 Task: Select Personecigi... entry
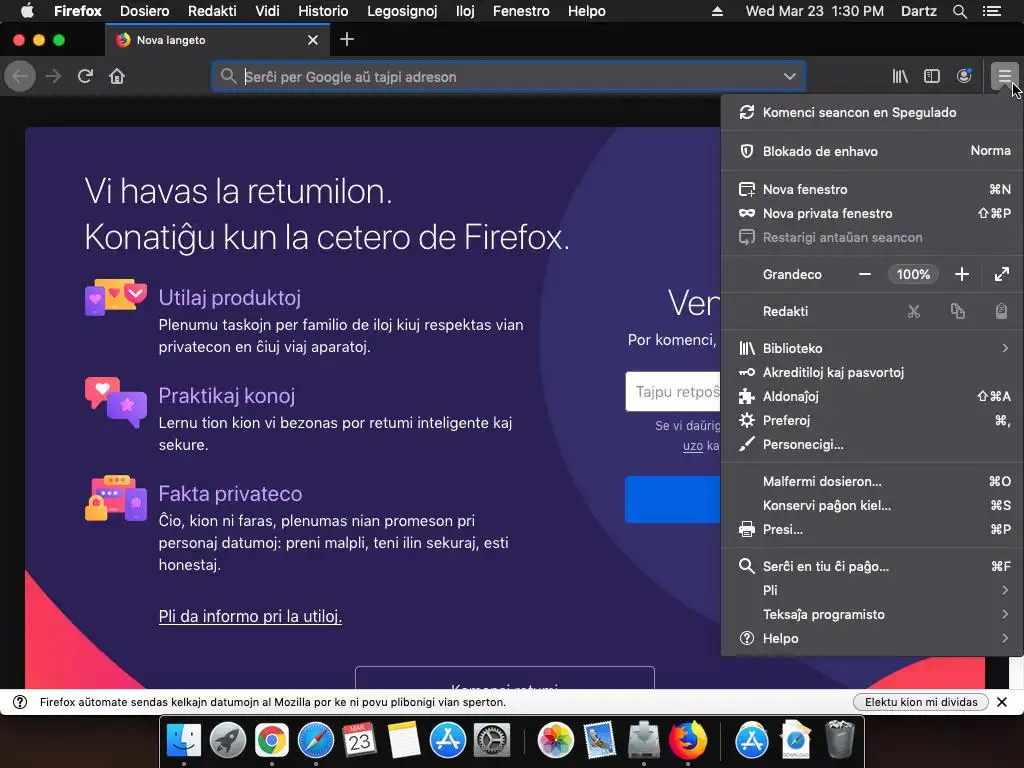(872, 445)
